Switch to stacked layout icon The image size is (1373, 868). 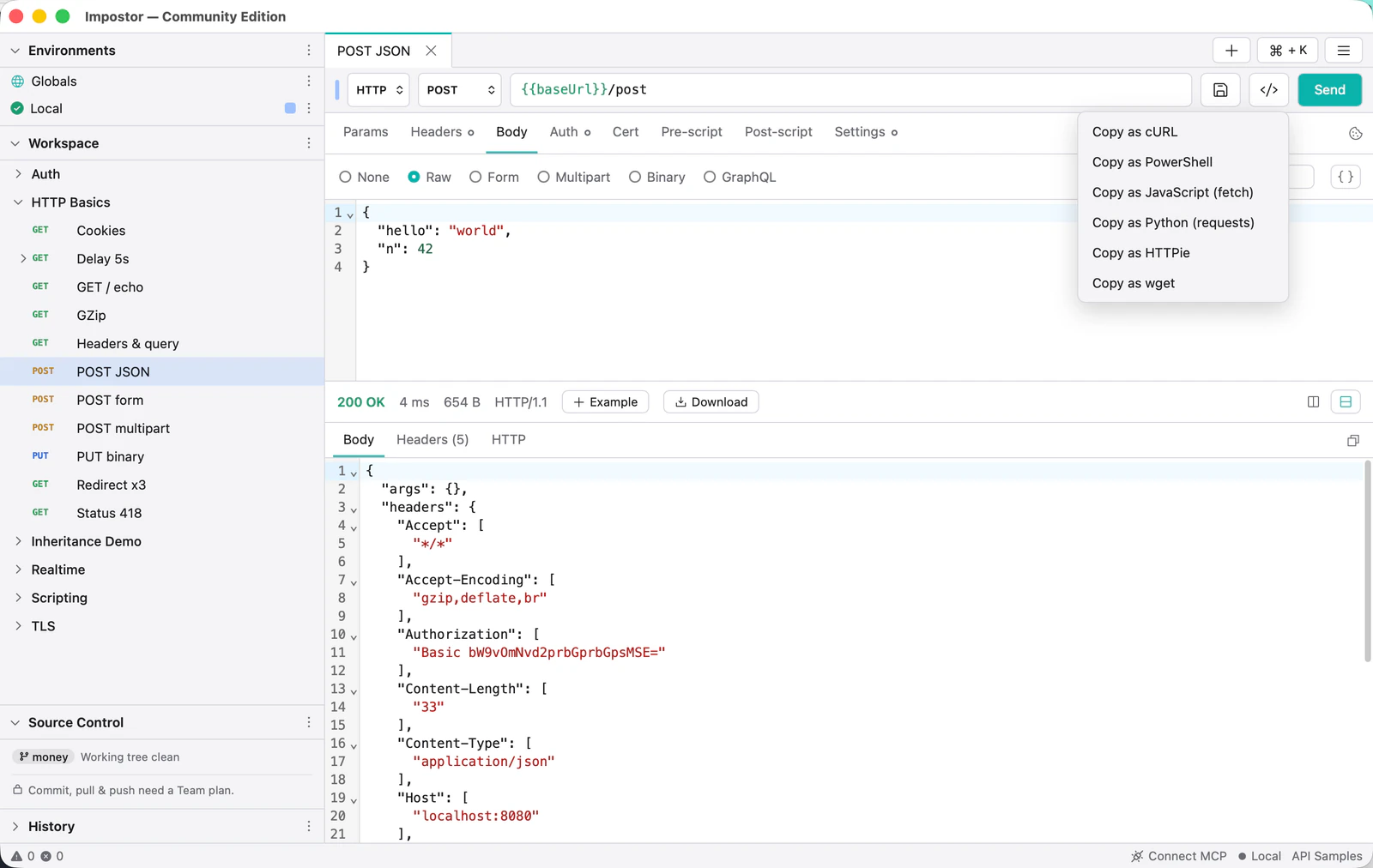tap(1346, 401)
